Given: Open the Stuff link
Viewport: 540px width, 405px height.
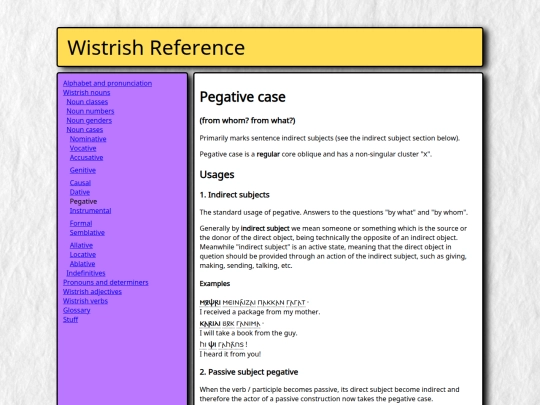Looking at the screenshot, I should tap(71, 320).
